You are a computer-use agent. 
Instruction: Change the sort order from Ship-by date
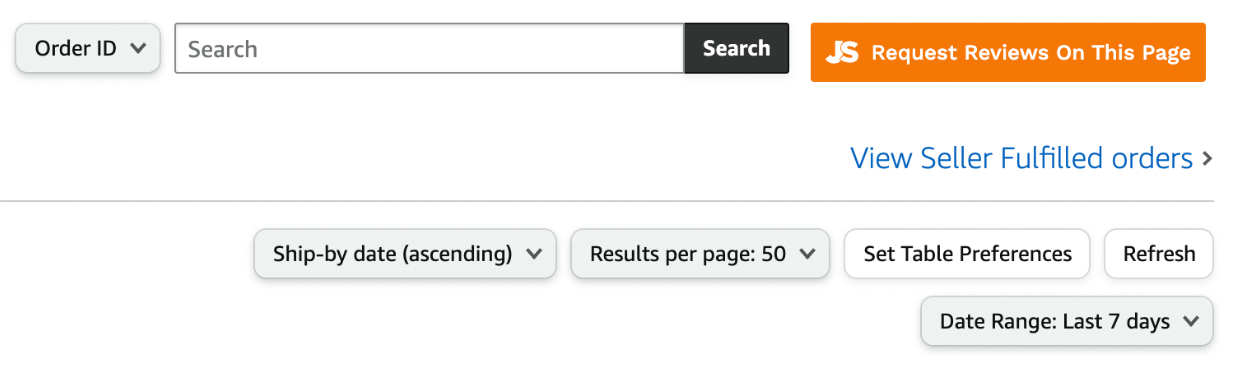405,254
